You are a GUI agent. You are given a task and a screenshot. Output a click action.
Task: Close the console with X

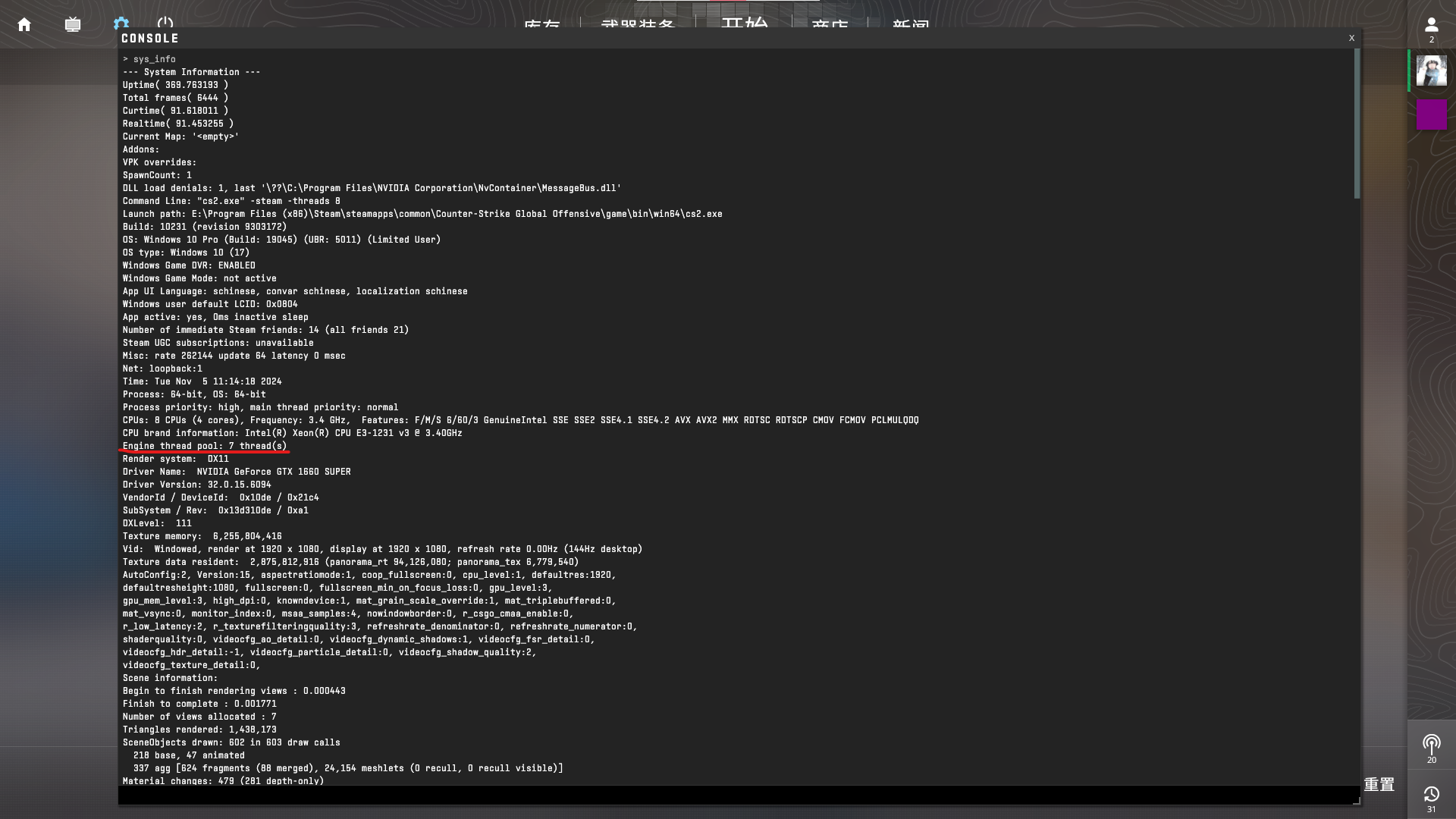[x=1351, y=38]
